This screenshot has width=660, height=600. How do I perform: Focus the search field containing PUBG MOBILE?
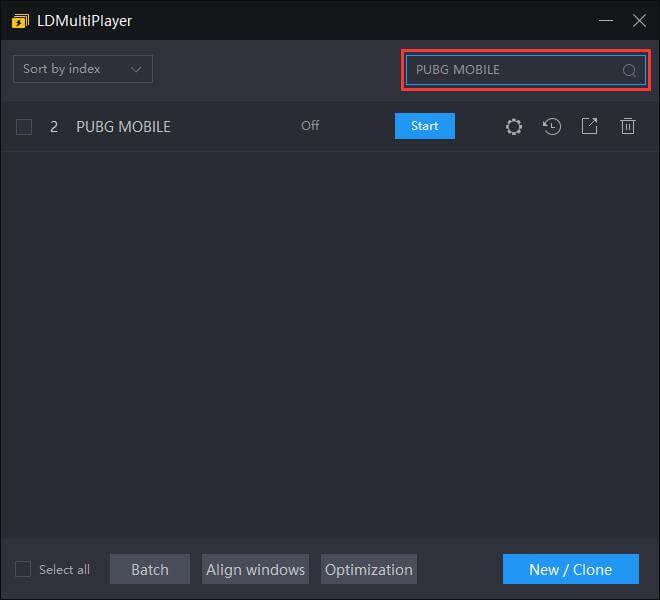(526, 70)
